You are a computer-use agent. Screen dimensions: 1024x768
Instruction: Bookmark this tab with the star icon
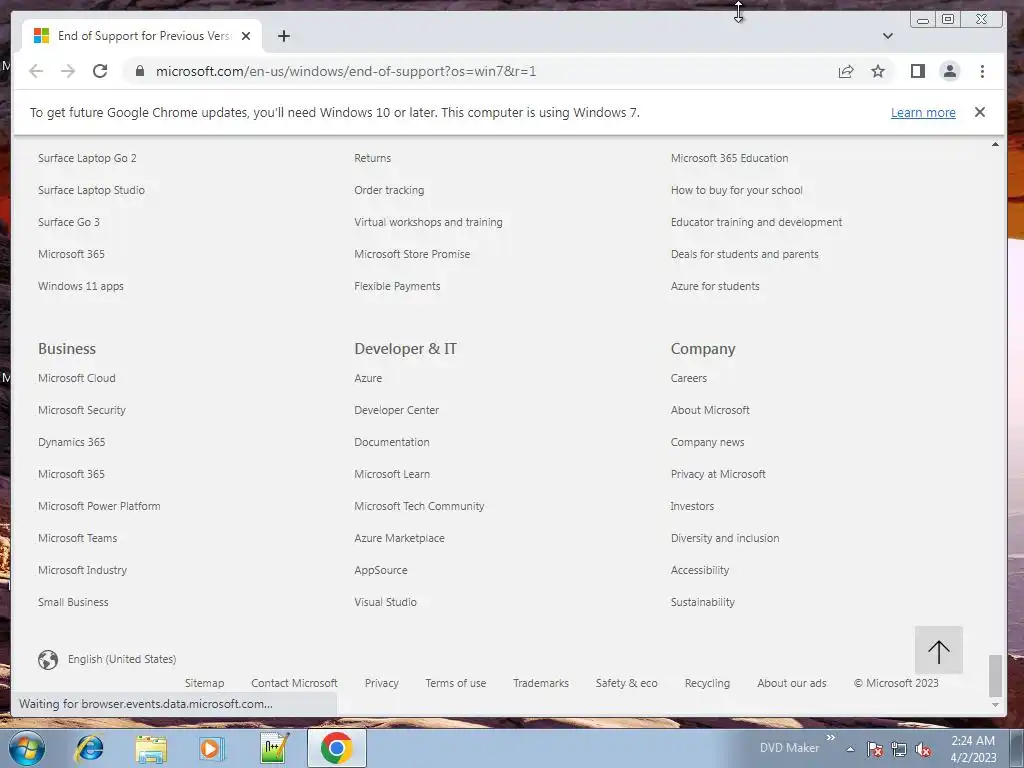(x=878, y=71)
